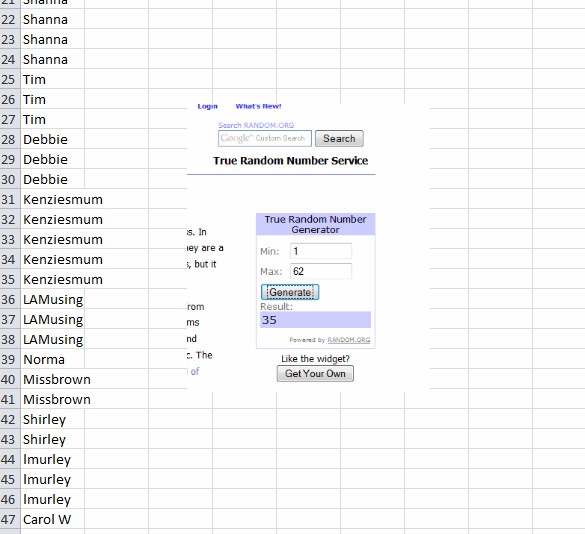585x534 pixels.
Task: Click the Get Your Own button
Action: (x=315, y=374)
